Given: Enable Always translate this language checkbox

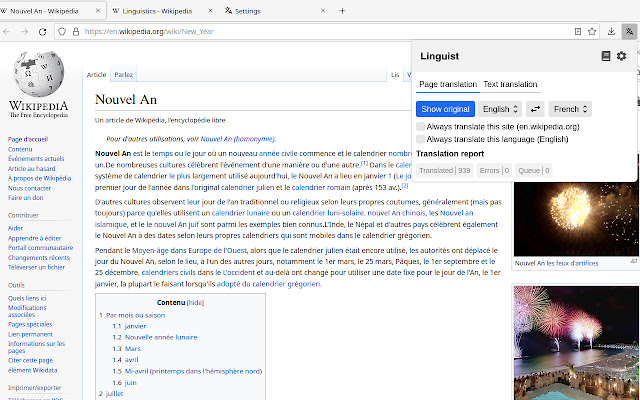Looking at the screenshot, I should coord(421,139).
